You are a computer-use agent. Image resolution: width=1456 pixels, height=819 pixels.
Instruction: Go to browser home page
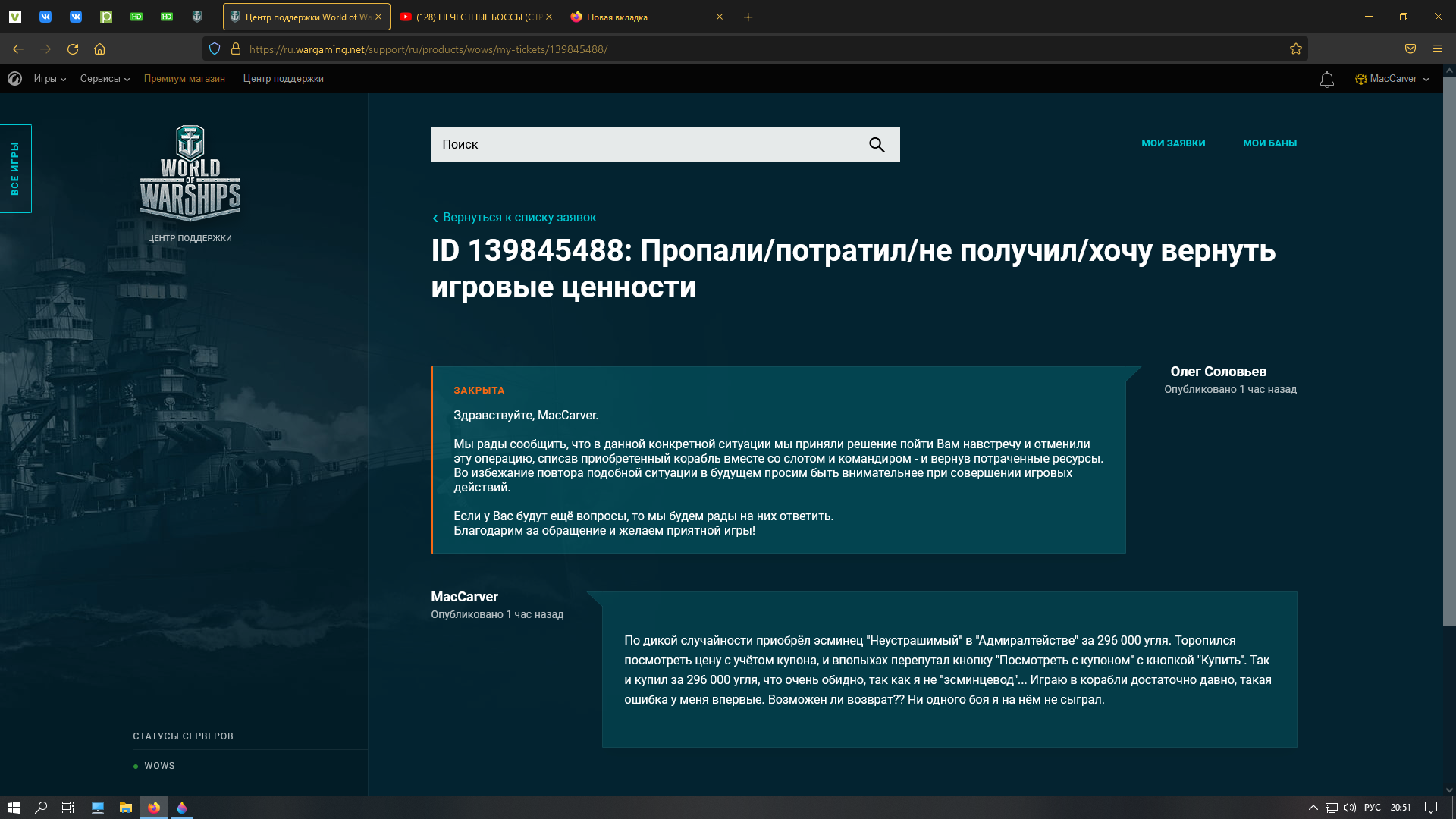click(x=99, y=49)
